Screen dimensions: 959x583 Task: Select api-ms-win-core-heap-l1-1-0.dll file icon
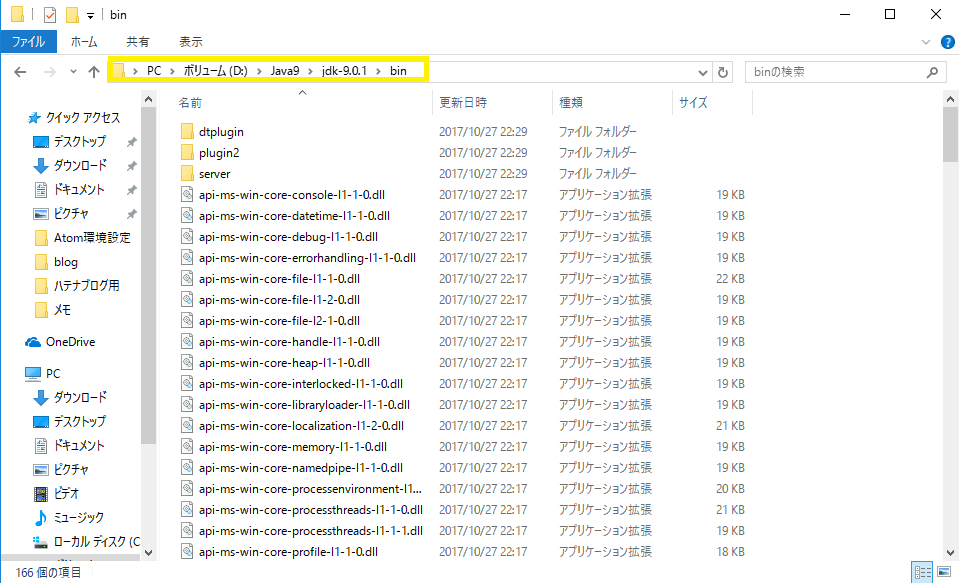(187, 363)
